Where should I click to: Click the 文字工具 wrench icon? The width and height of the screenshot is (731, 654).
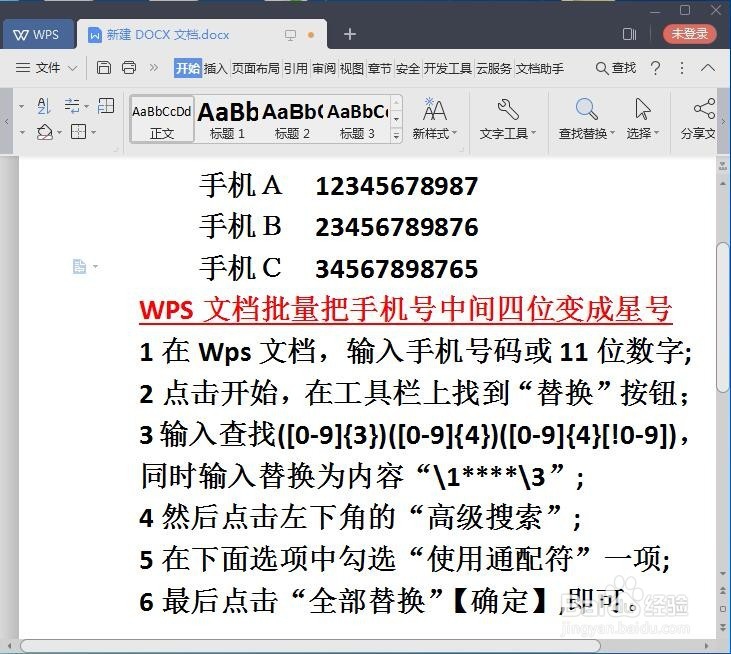coord(507,110)
